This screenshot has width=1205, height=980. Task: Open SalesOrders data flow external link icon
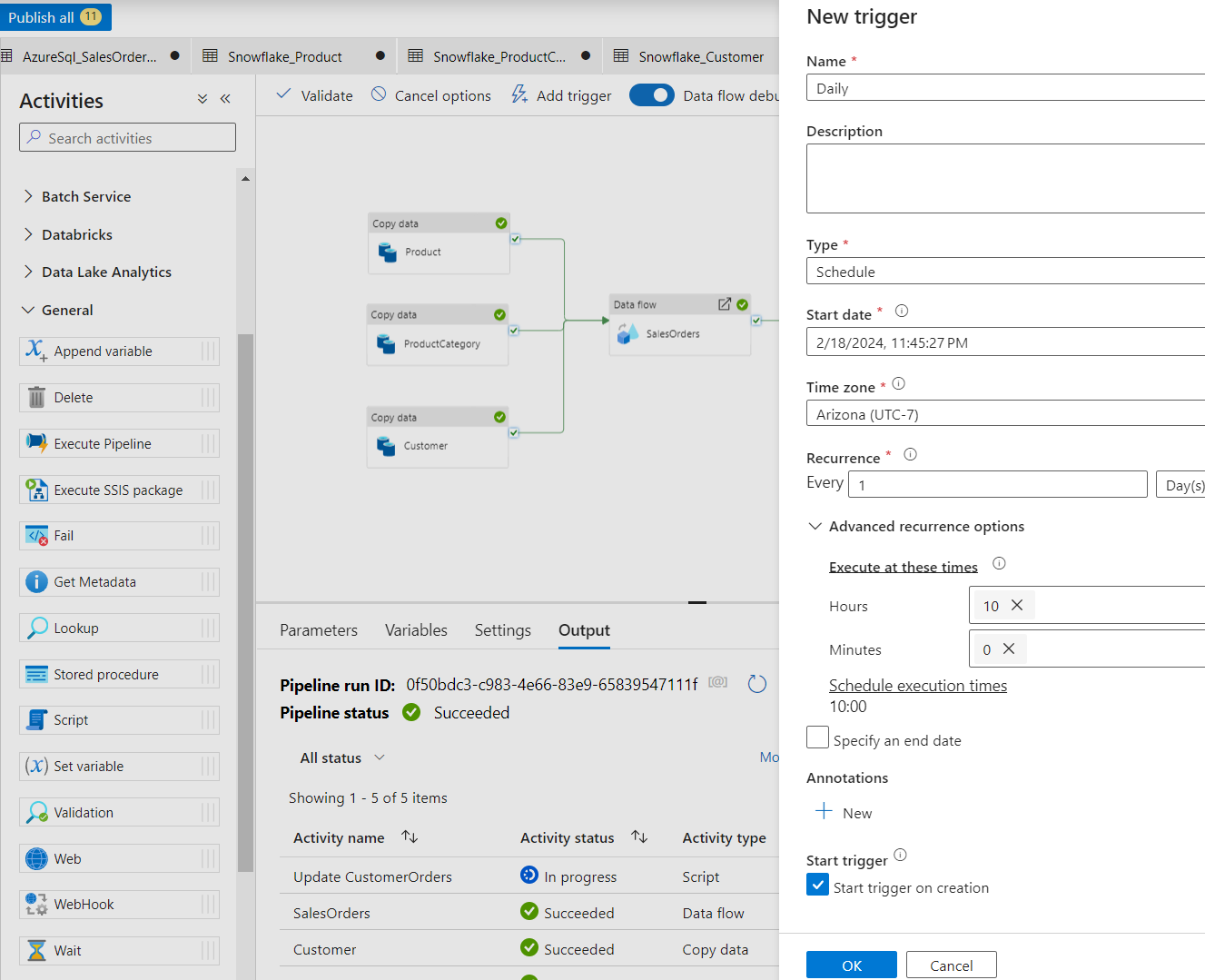(x=725, y=304)
